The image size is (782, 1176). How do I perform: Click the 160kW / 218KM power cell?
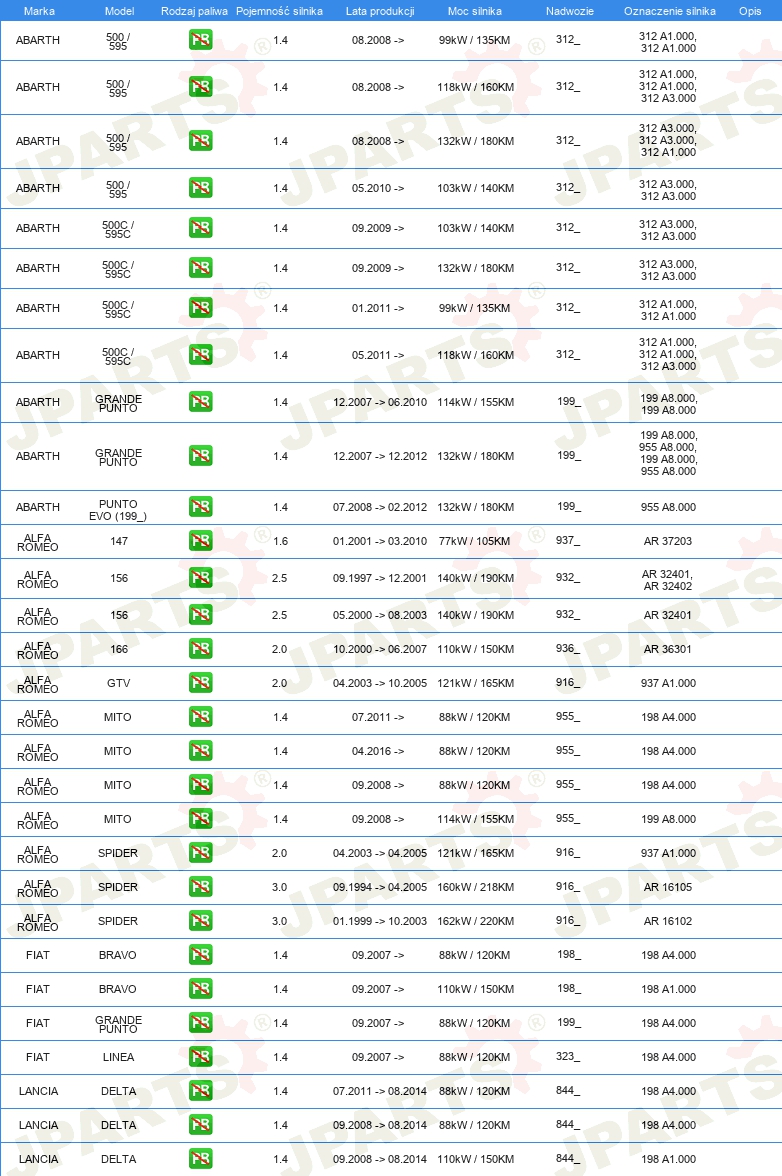[475, 887]
